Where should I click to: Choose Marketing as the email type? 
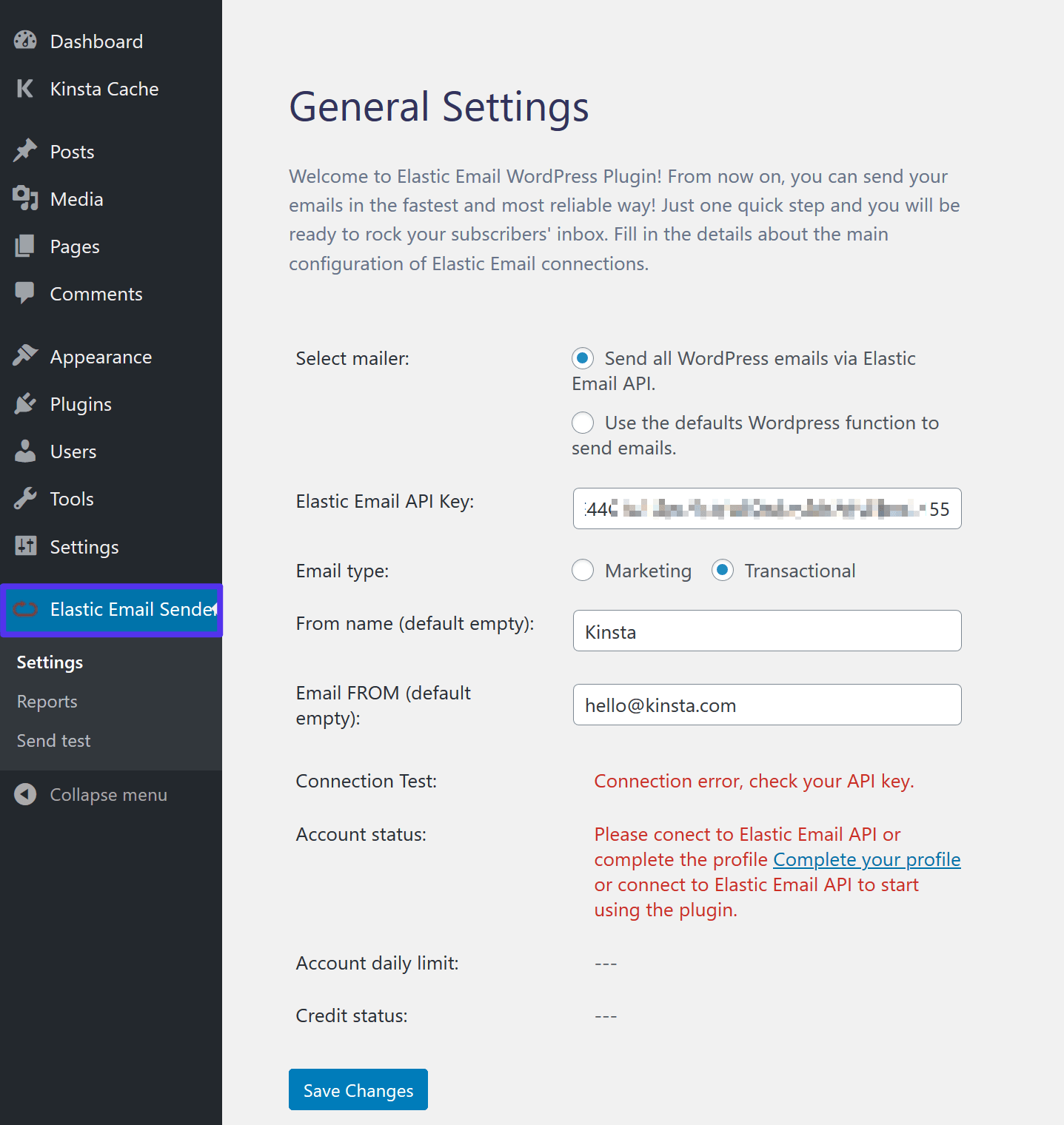pyautogui.click(x=583, y=570)
